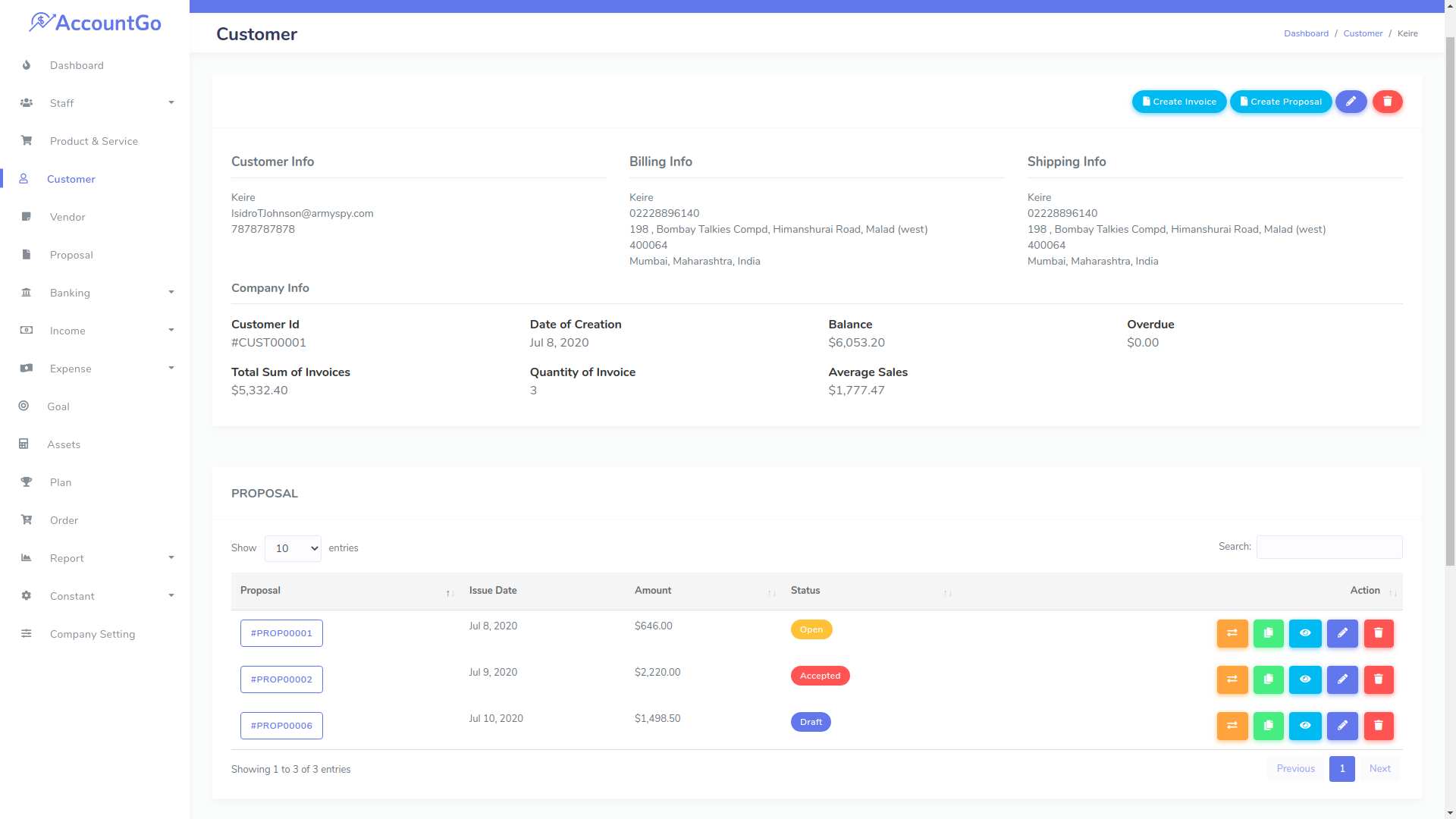This screenshot has width=1456, height=819.
Task: Focus the proposal Search field
Action: (1329, 548)
